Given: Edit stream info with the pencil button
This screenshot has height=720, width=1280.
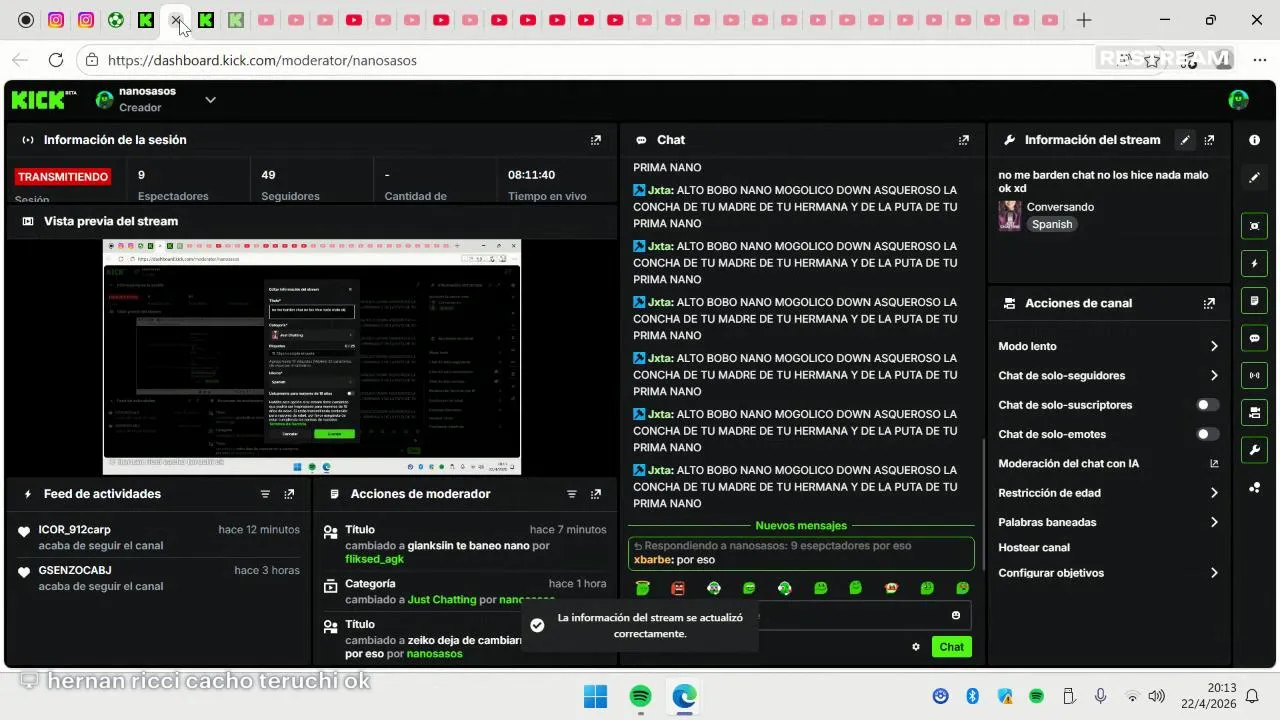Looking at the screenshot, I should (1185, 140).
